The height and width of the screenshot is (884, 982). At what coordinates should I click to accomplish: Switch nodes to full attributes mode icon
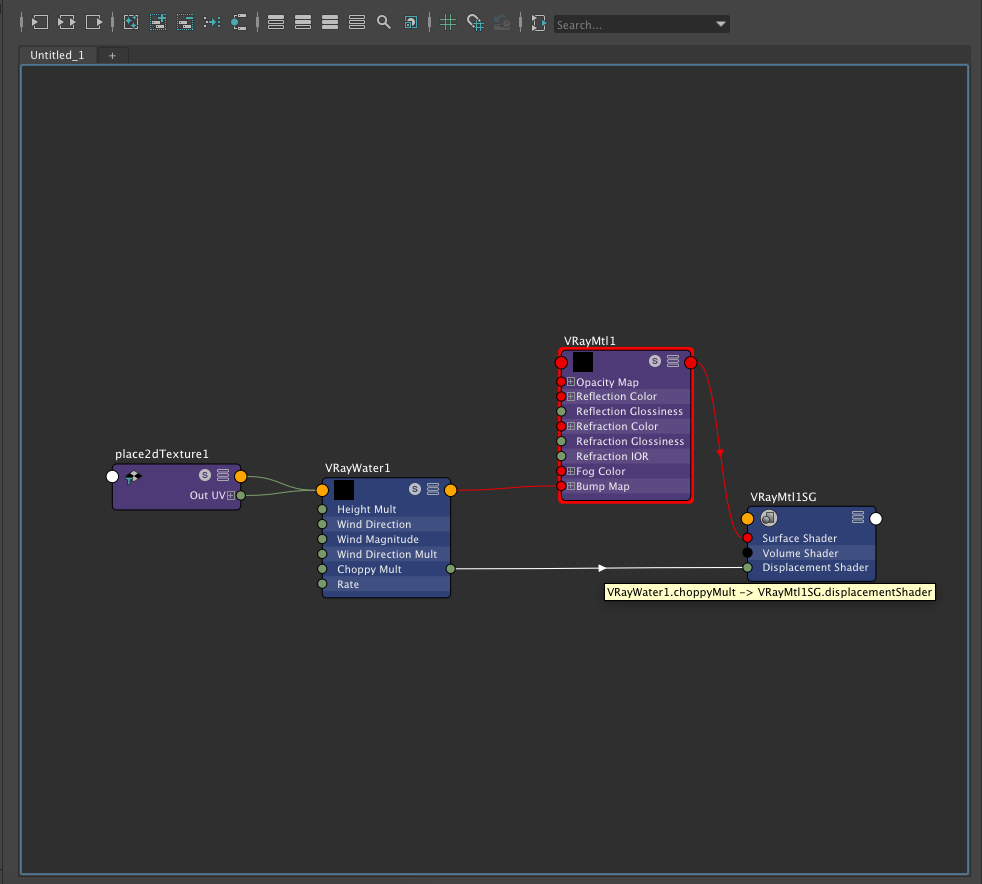pyautogui.click(x=330, y=23)
